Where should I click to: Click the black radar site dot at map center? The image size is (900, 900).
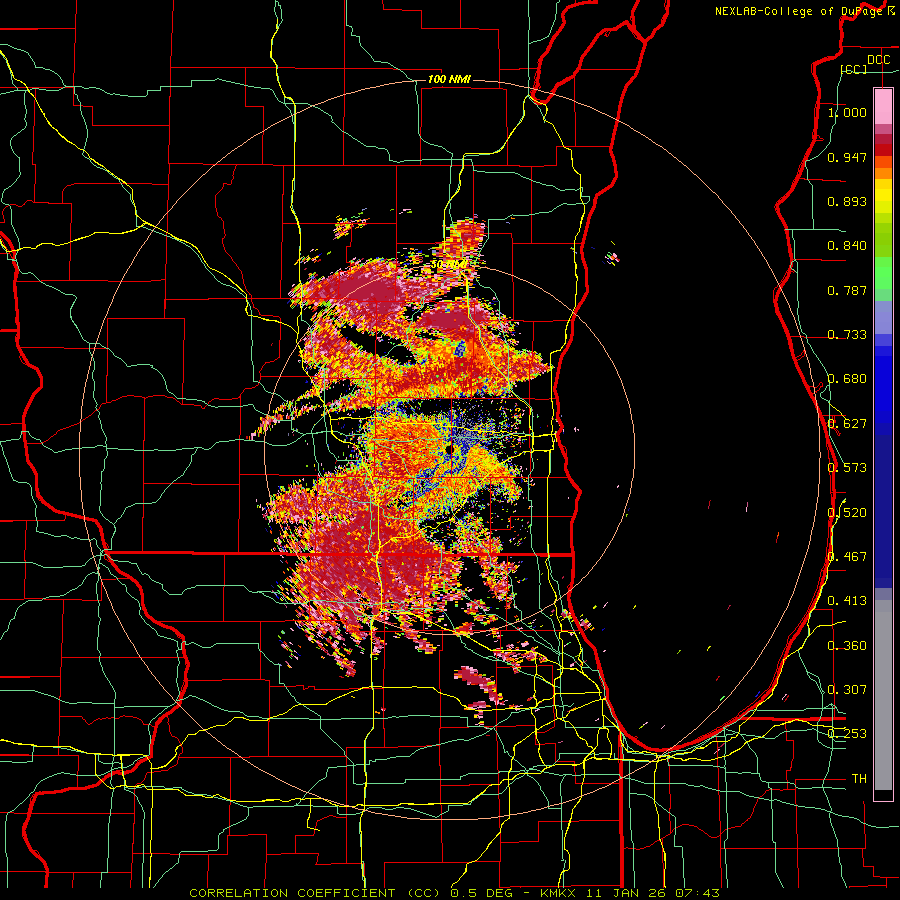[449, 450]
